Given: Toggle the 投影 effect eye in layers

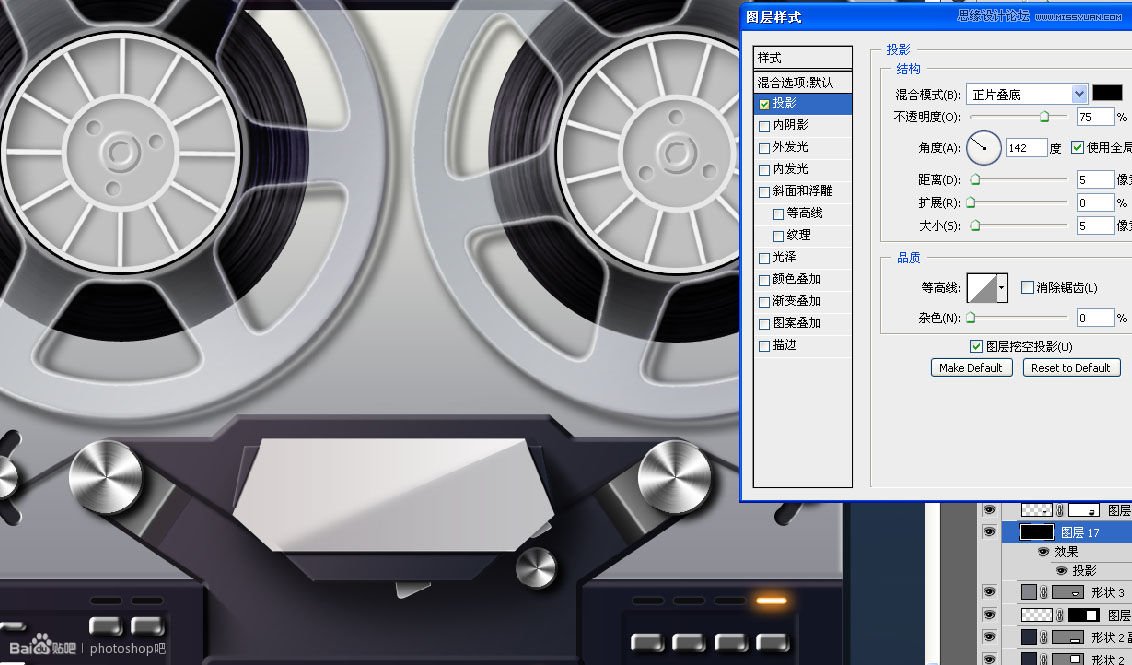Looking at the screenshot, I should (1061, 570).
